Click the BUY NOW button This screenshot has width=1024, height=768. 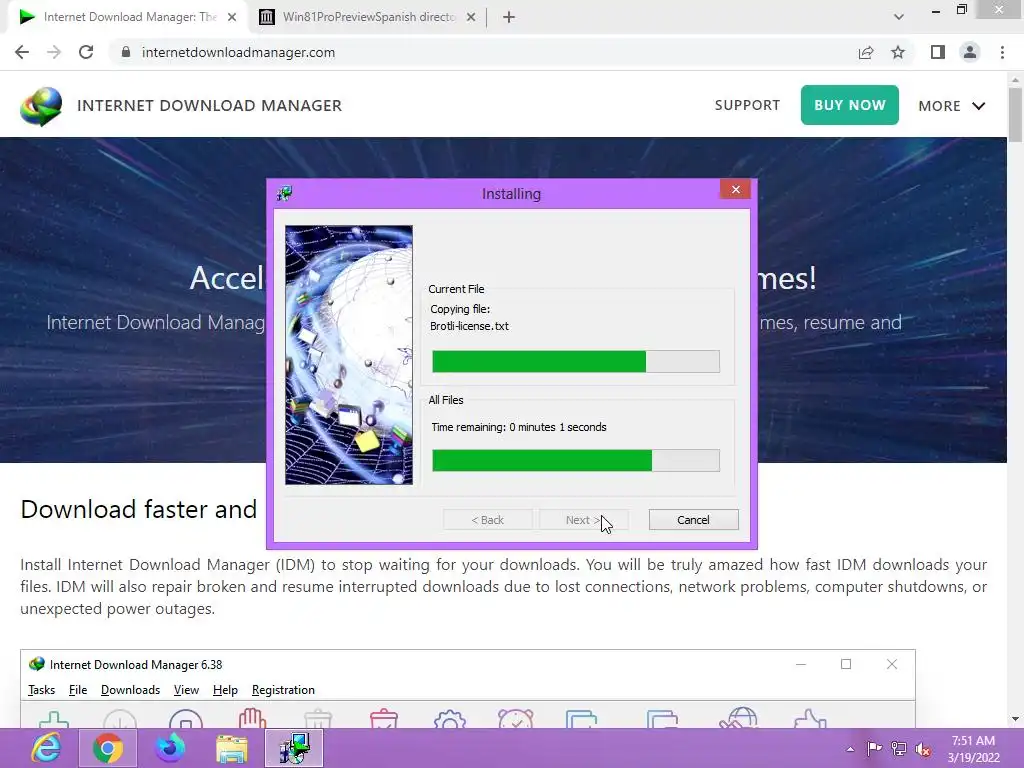click(x=850, y=105)
